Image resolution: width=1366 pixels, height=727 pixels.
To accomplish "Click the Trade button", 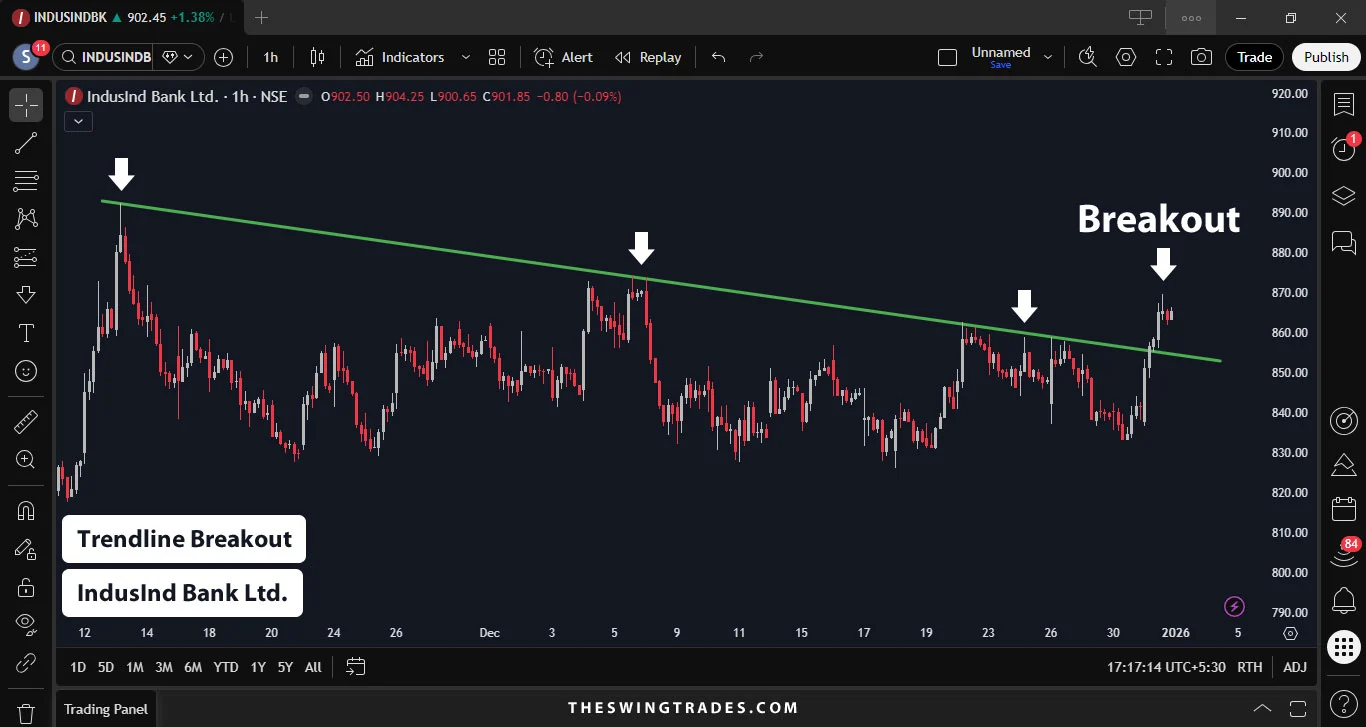I will pos(1254,57).
